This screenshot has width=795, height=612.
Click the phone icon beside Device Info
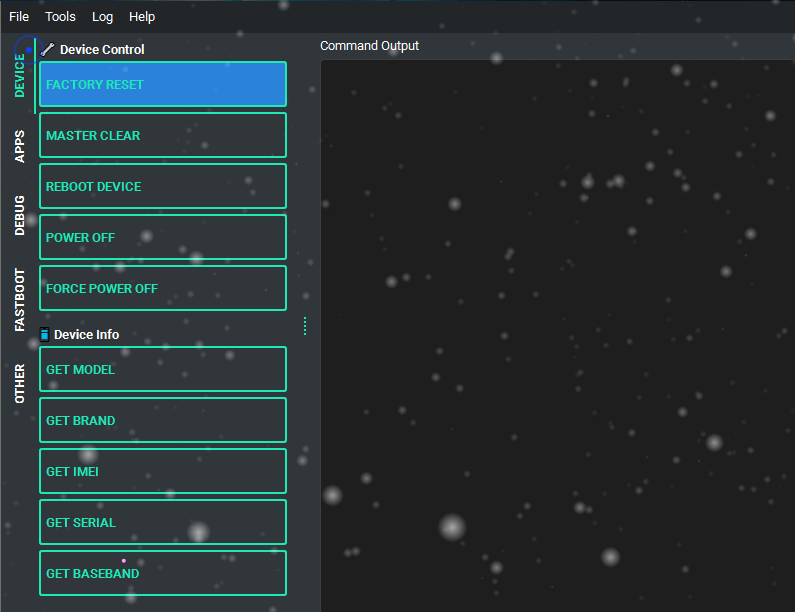pyautogui.click(x=45, y=334)
